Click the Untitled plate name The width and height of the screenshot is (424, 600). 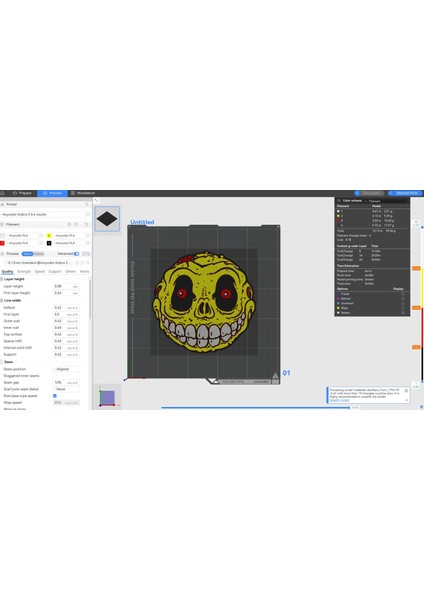pyautogui.click(x=142, y=222)
